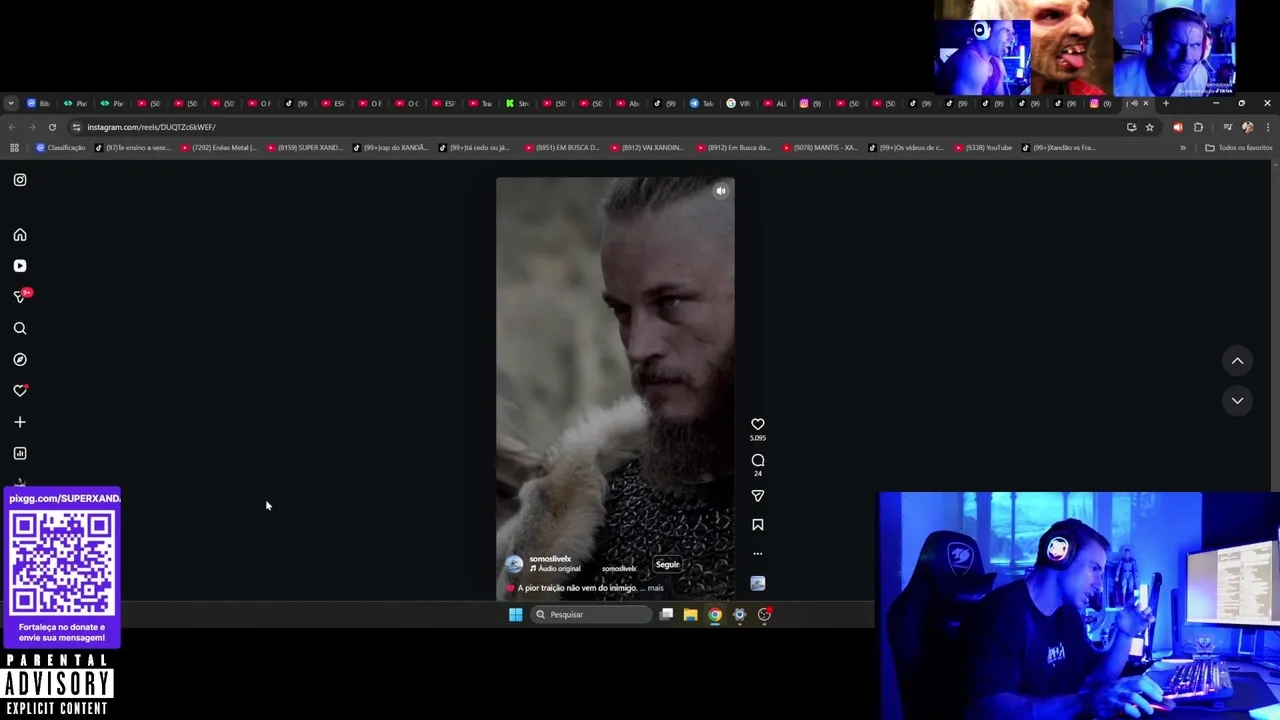Click the red extension icon in toolbar

tap(1178, 127)
